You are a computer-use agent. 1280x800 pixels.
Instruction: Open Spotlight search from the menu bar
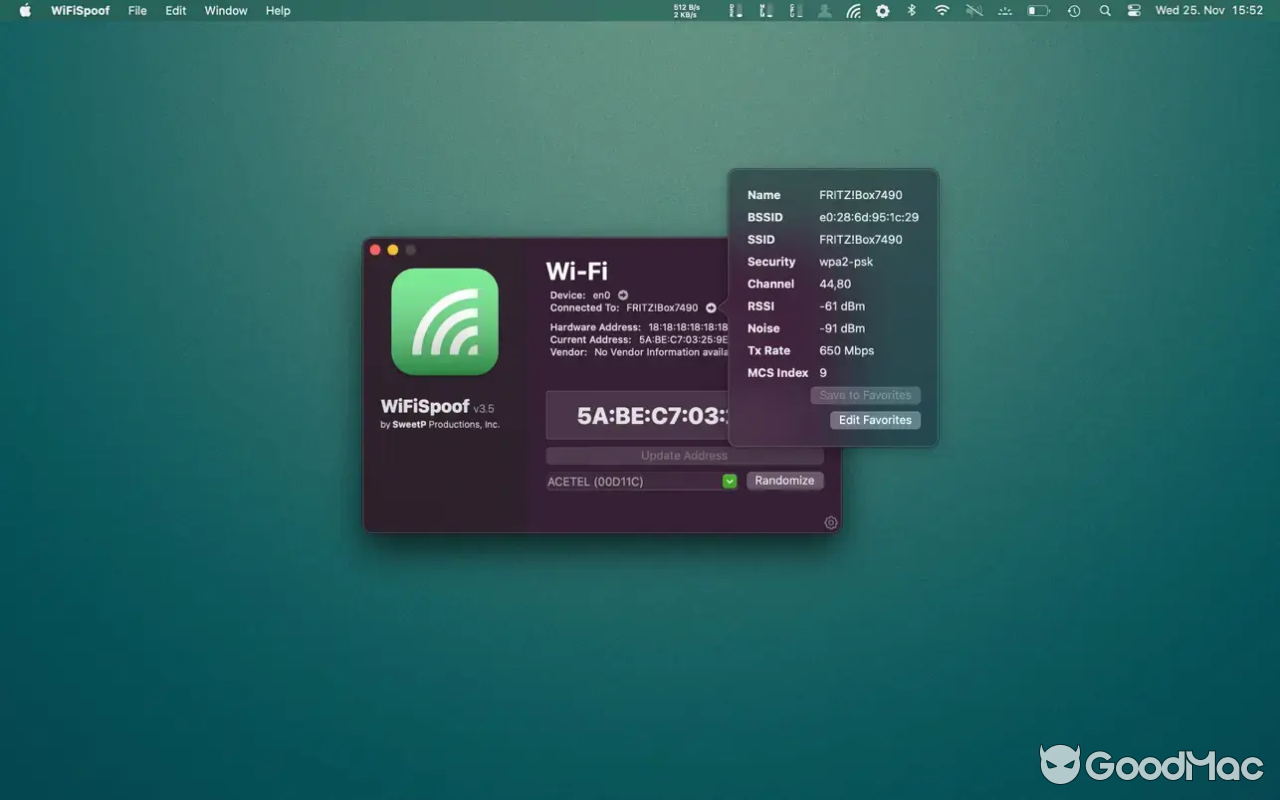(1104, 11)
